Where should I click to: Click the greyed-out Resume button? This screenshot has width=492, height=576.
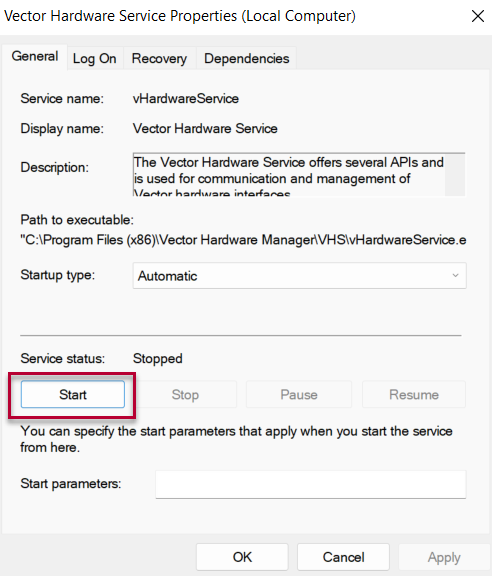point(414,395)
